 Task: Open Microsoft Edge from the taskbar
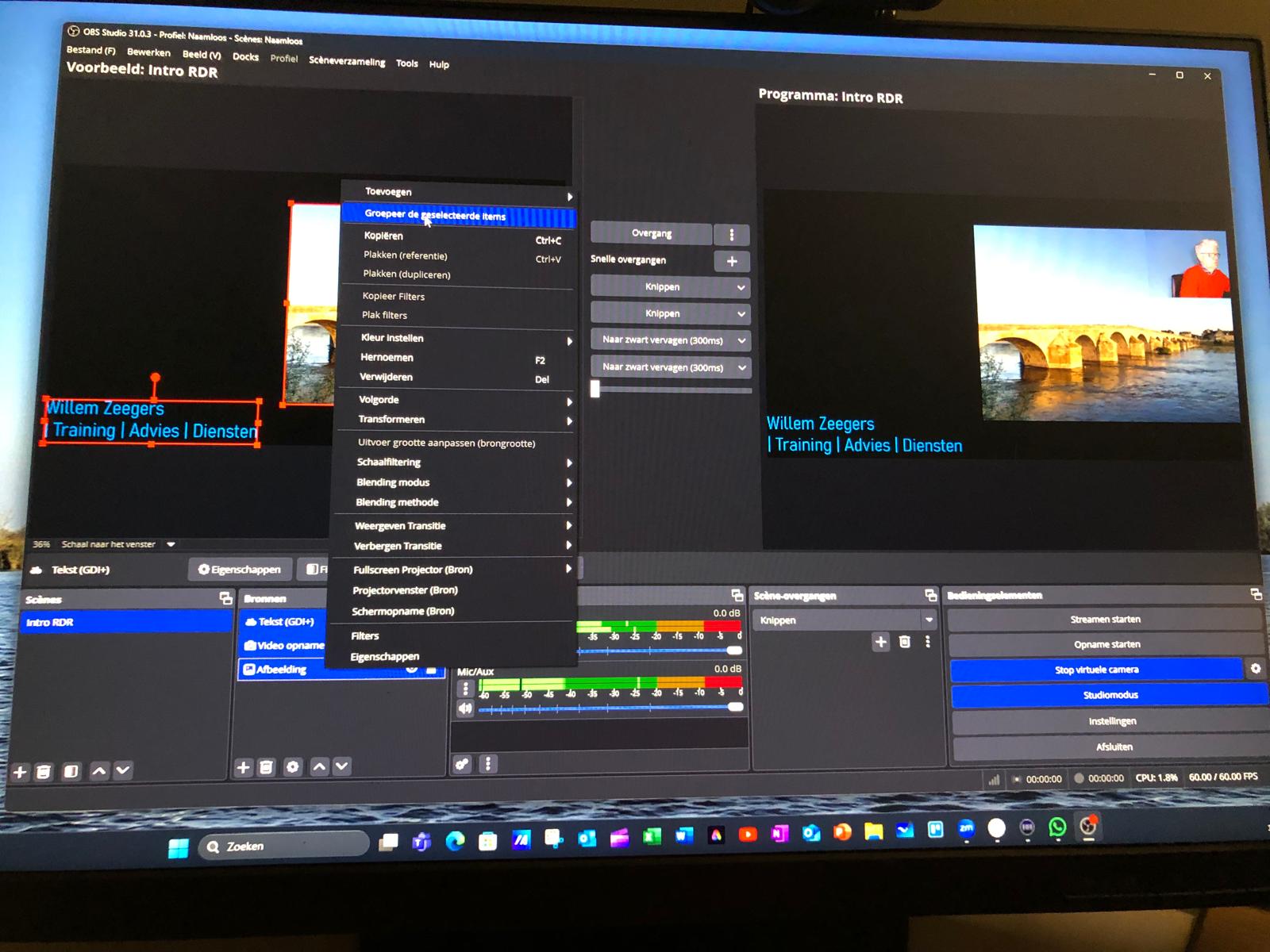pos(455,841)
